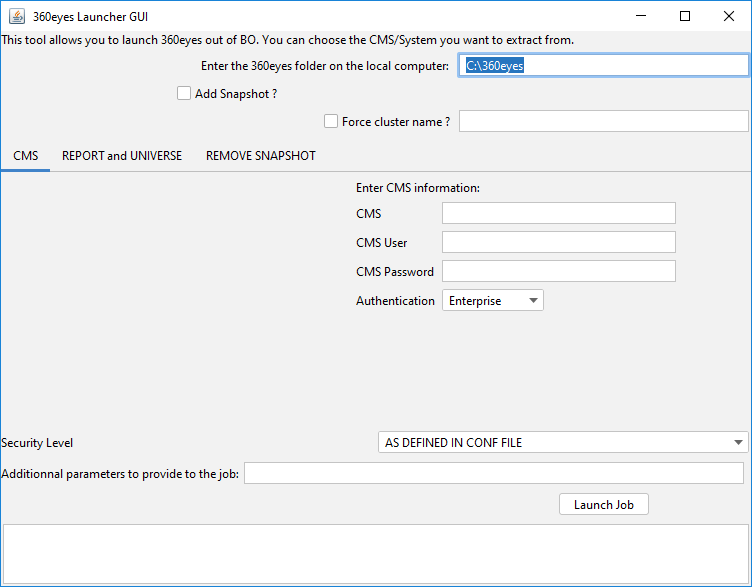Open the Authentication dropdown showing Enterprise

(493, 300)
